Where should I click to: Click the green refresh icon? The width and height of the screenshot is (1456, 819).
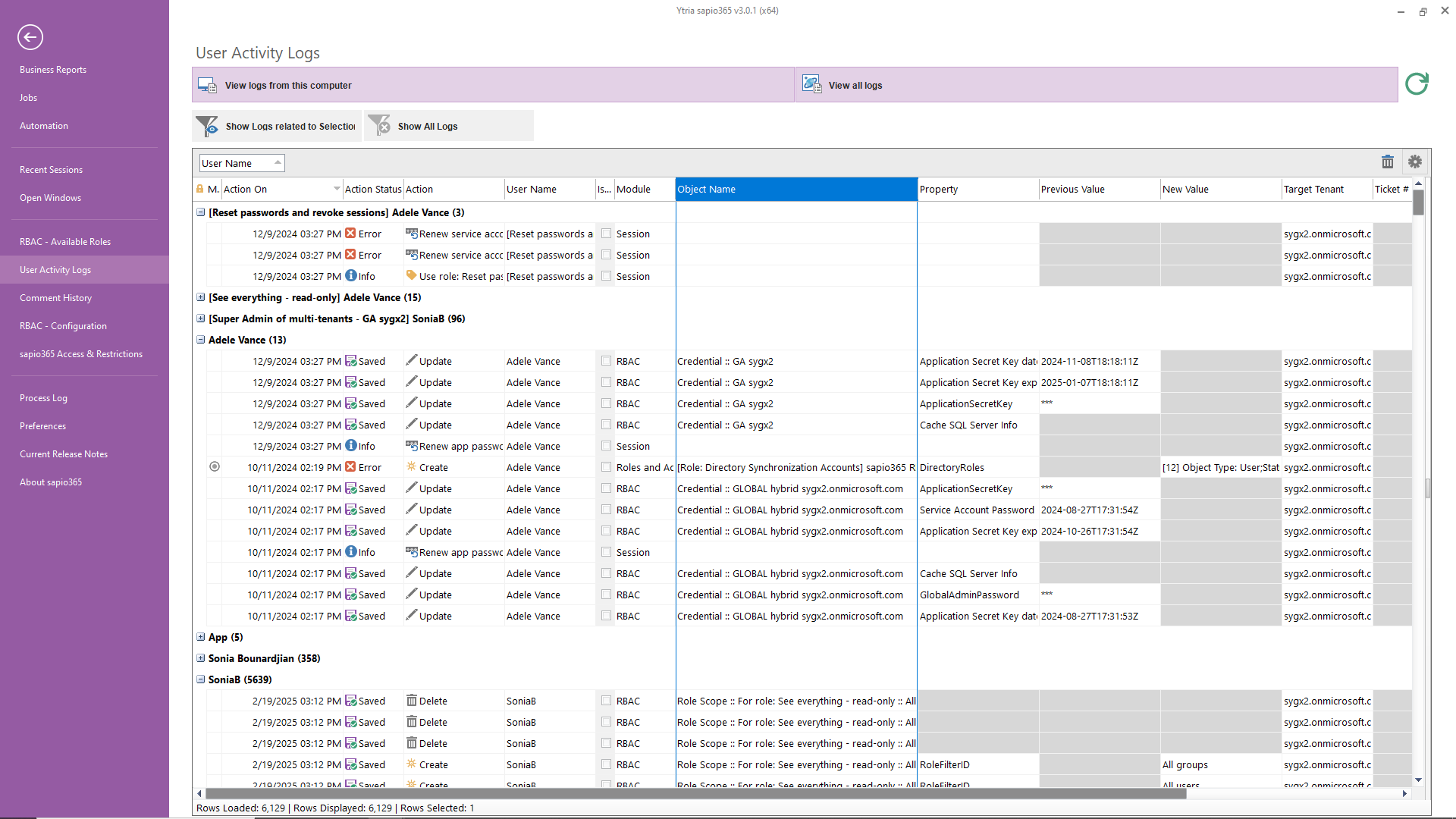pos(1417,83)
